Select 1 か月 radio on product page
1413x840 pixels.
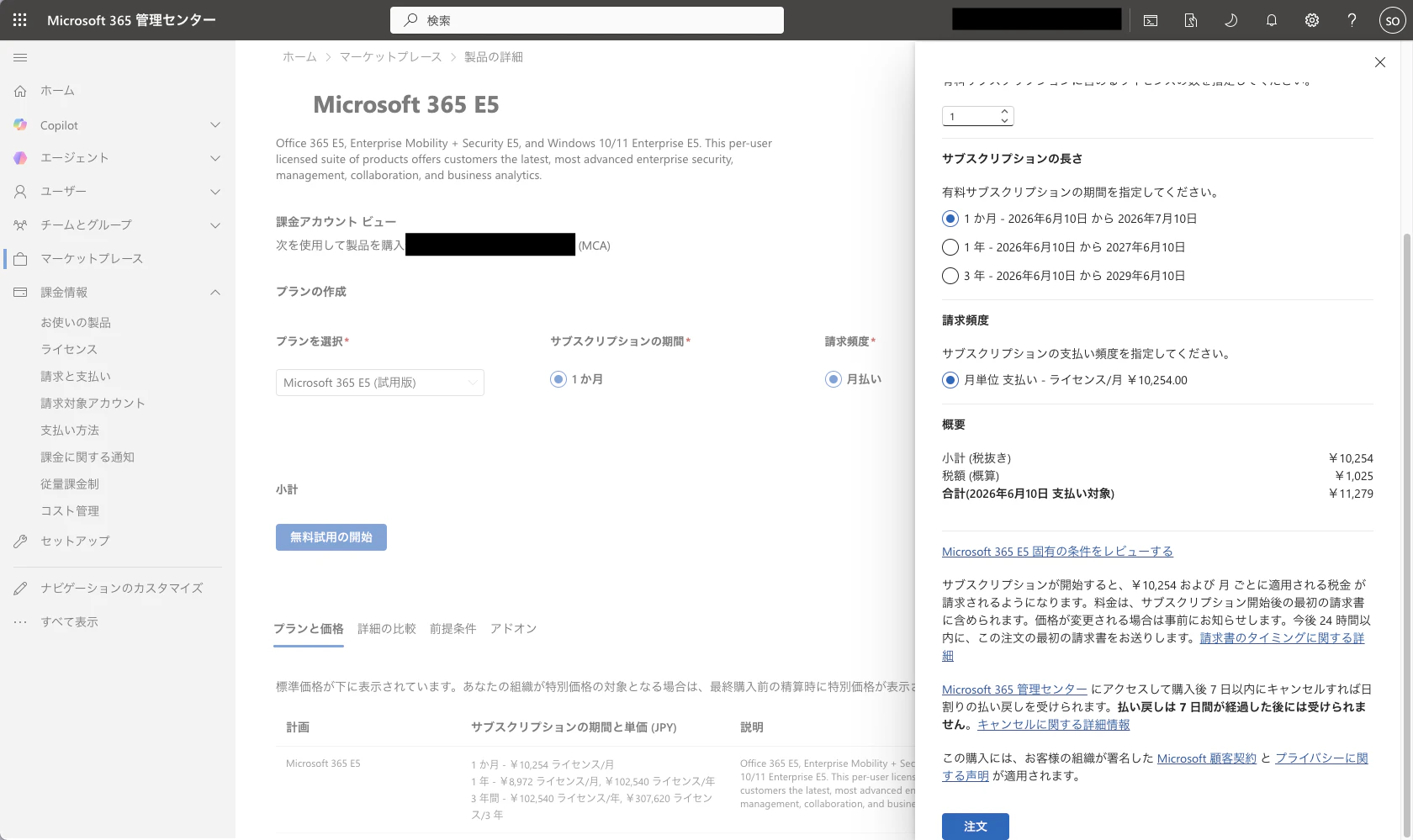[558, 379]
